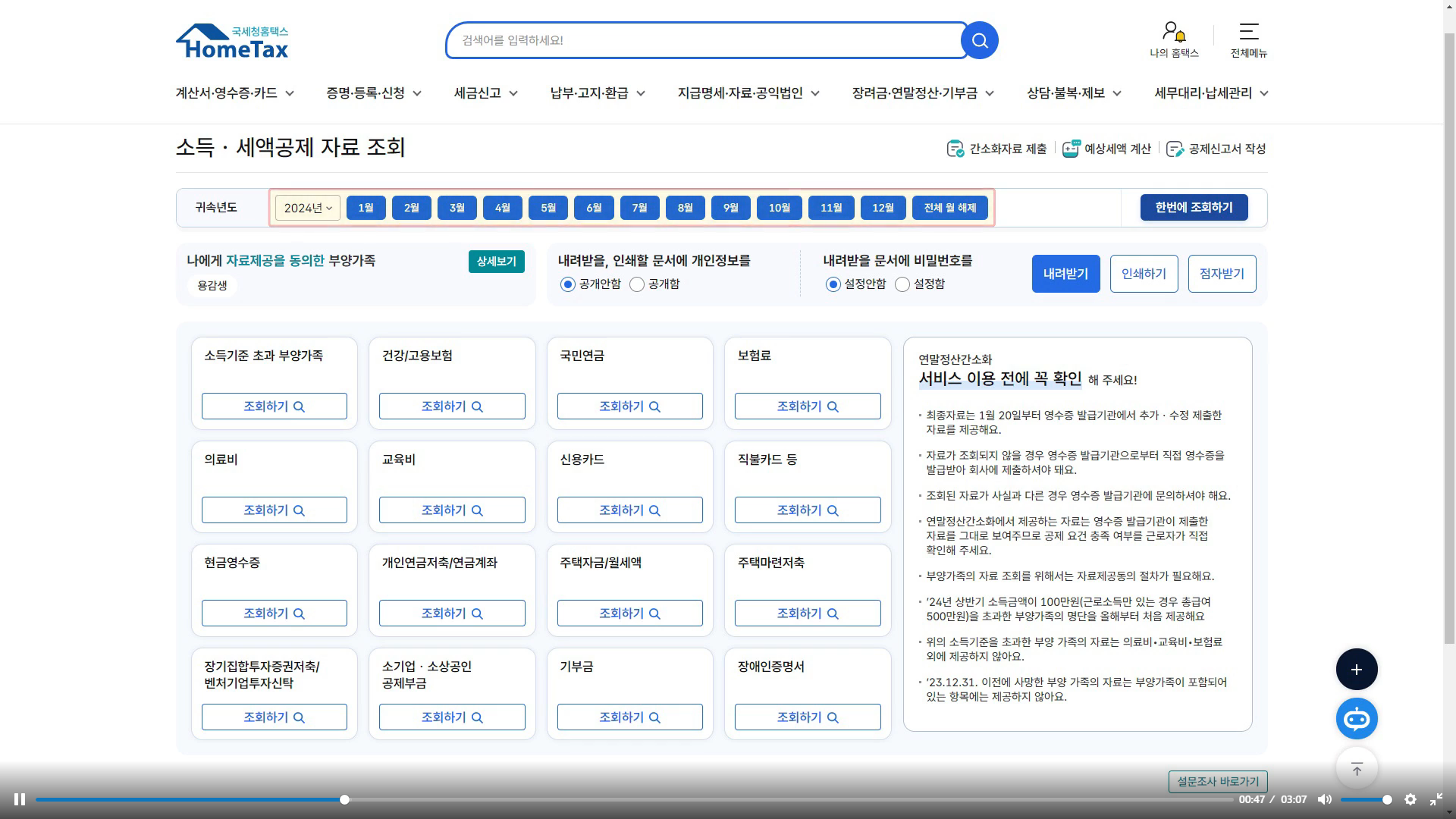
Task: Open video settings gear icon
Action: [1410, 799]
